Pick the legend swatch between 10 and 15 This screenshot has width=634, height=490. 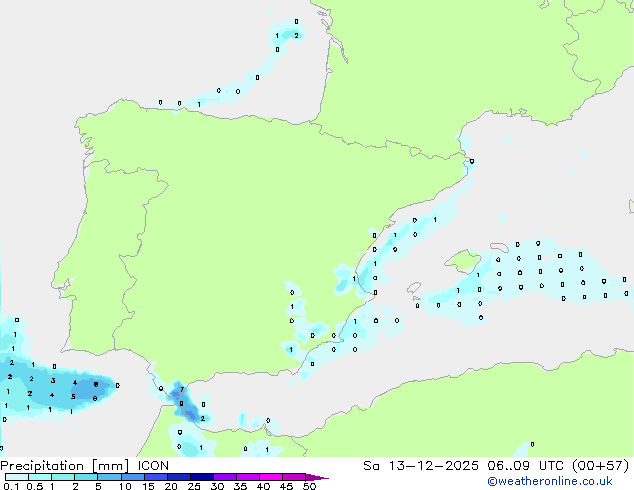point(132,477)
